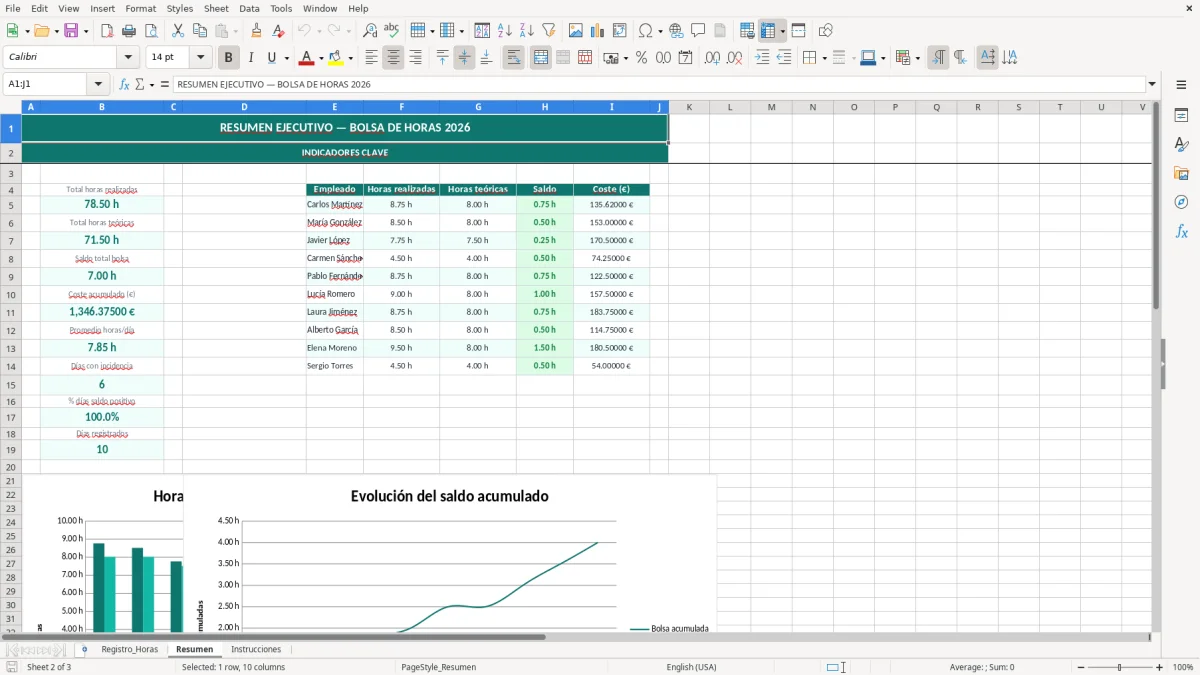1200x675 pixels.
Task: Open the Highlighting Color dropdown arrow
Action: coord(351,58)
